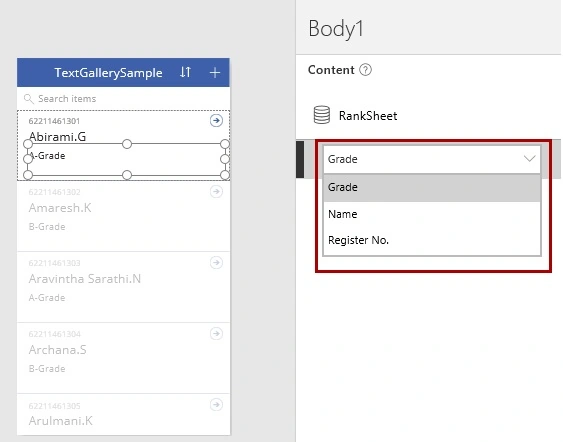Click the Arulmani.K name
Image resolution: width=563 pixels, height=442 pixels.
[61, 420]
